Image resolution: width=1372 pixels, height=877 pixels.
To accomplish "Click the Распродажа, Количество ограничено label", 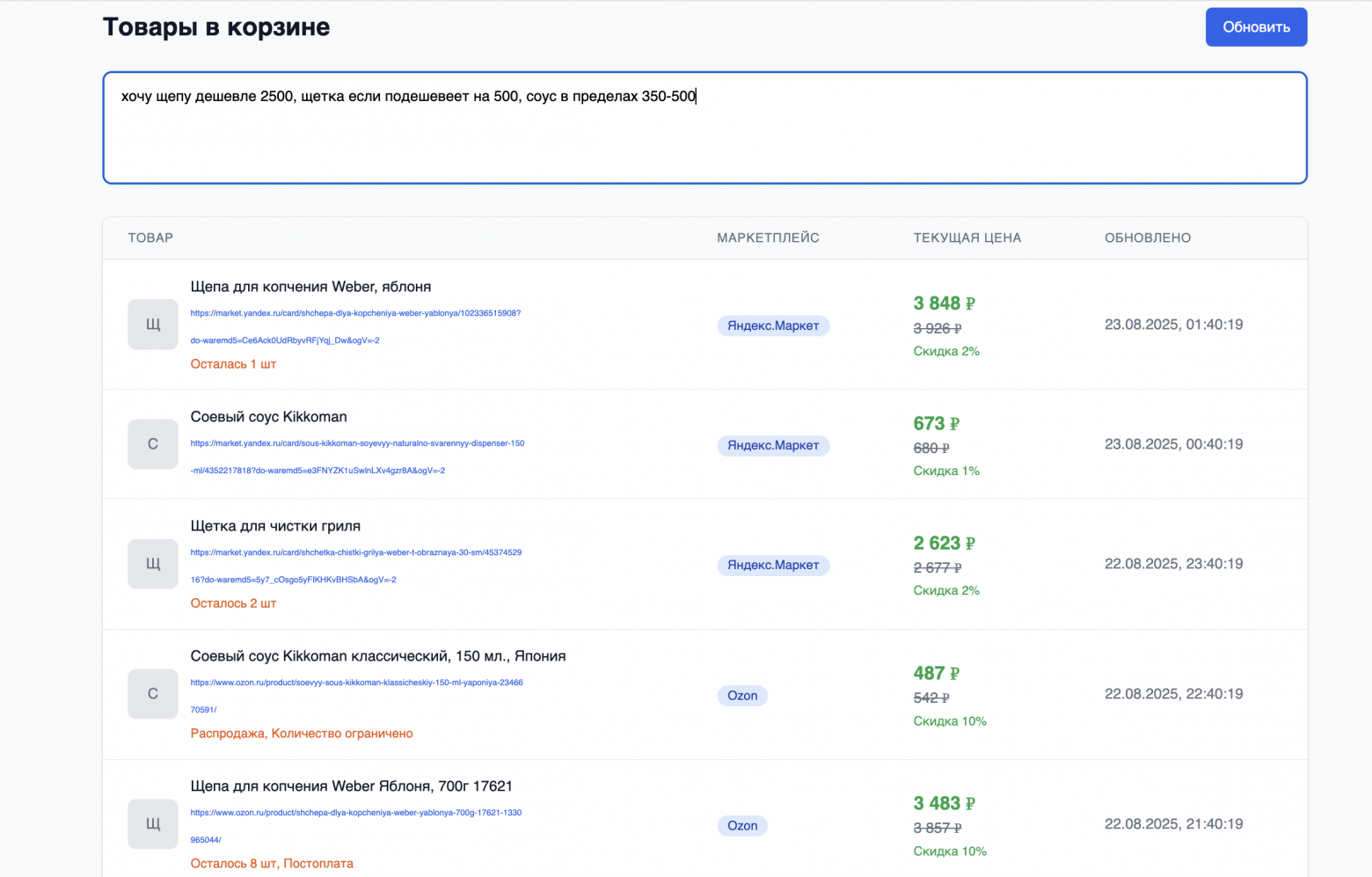I will pyautogui.click(x=302, y=733).
